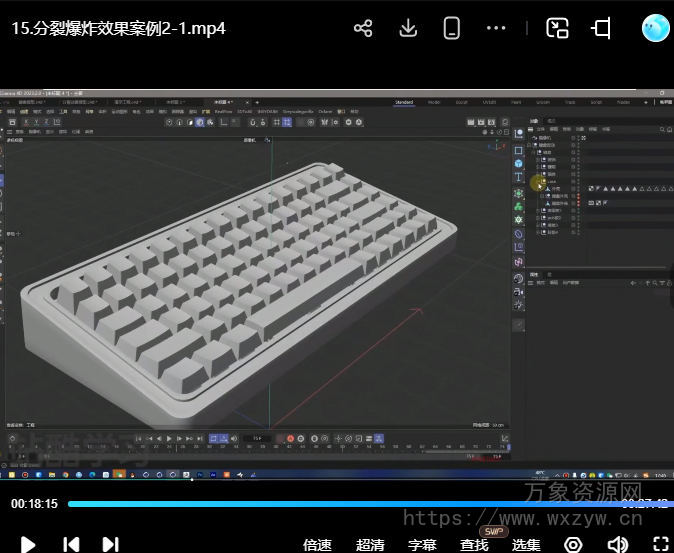Mute the video with the speaker icon

[x=618, y=544]
